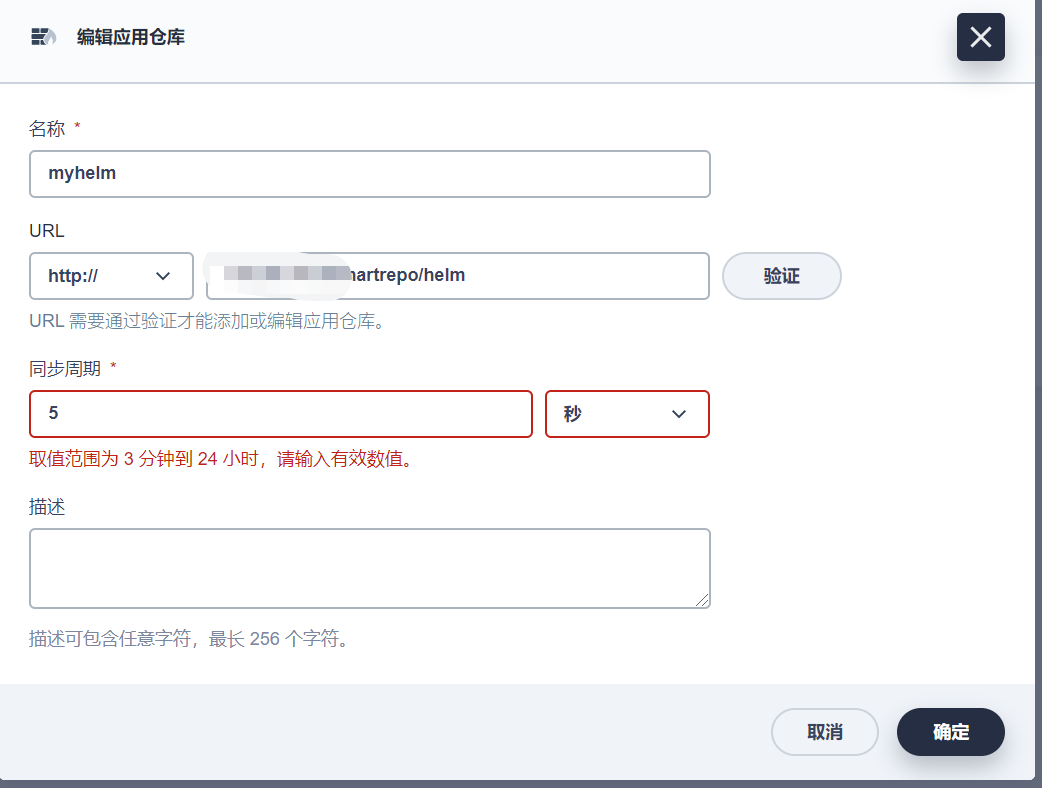Click the 验证 button to verify URL
Image resolution: width=1042 pixels, height=788 pixels.
[782, 276]
